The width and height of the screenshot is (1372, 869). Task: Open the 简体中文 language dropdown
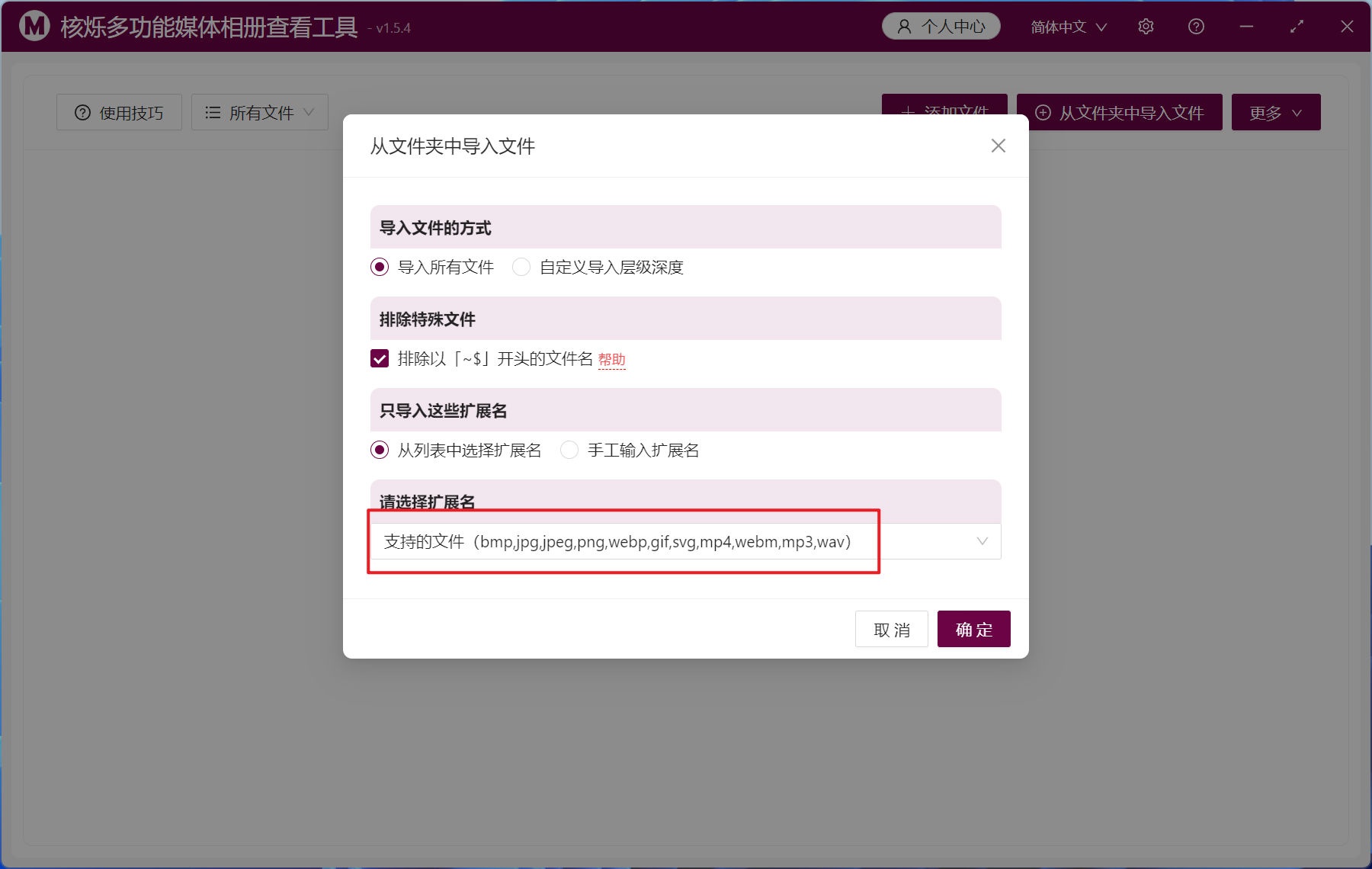click(x=1069, y=27)
